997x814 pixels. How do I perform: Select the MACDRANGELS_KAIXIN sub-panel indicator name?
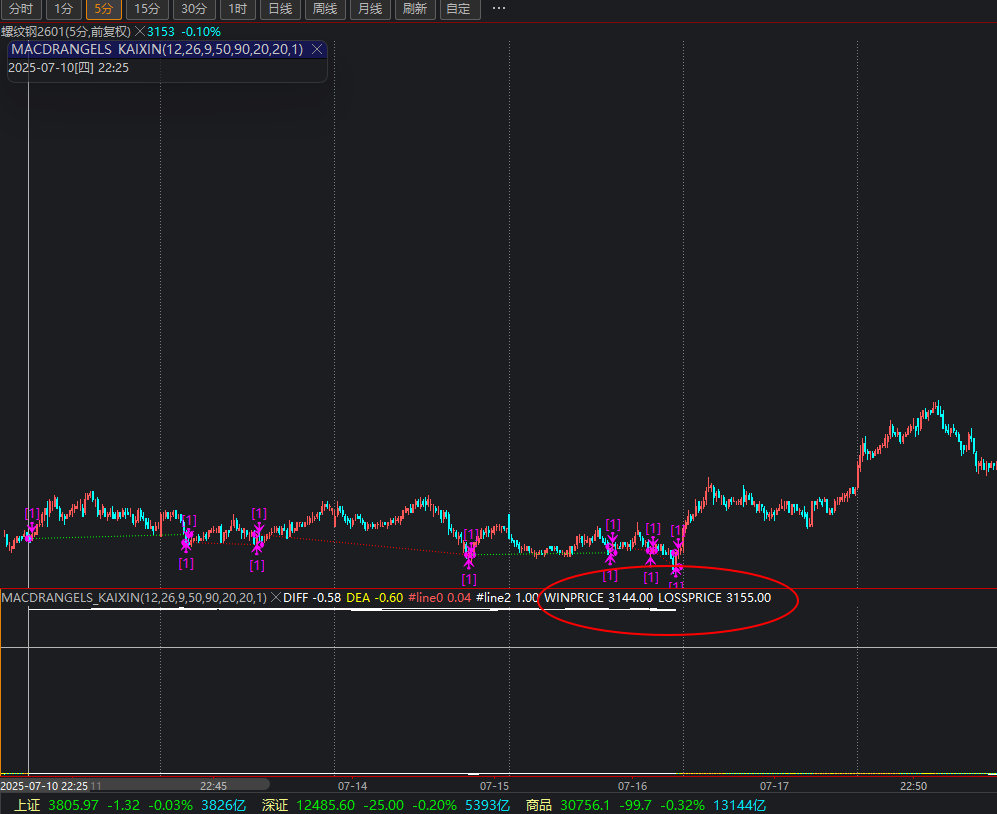coord(134,598)
